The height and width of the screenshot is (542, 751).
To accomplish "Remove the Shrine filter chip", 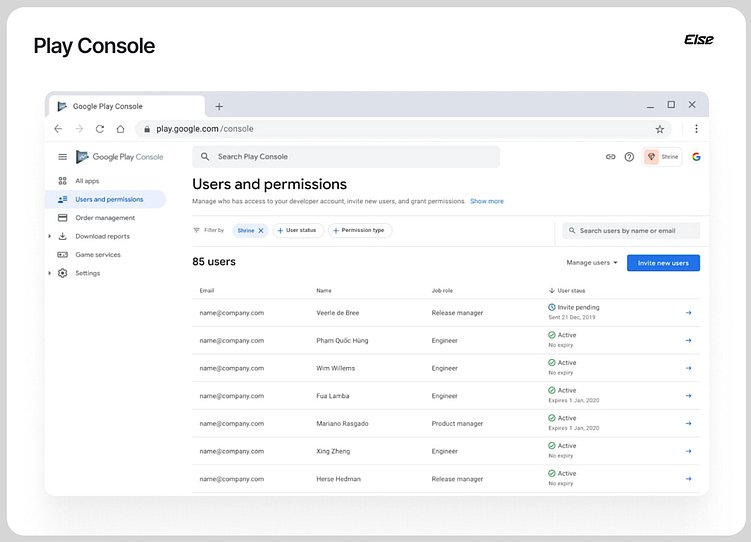I will point(261,231).
